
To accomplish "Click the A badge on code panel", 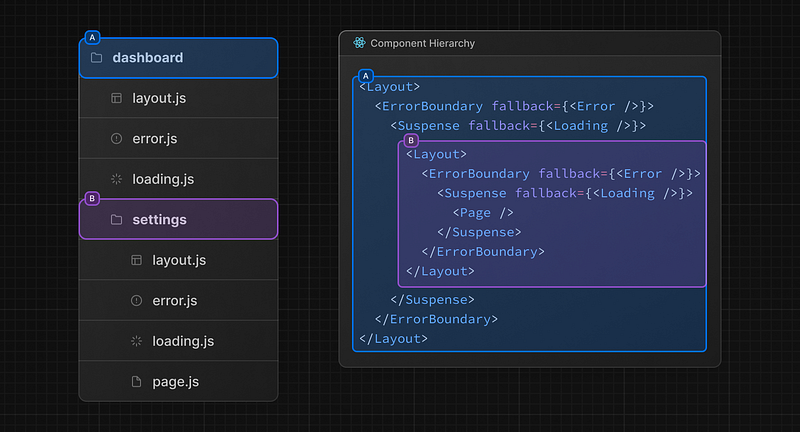I will [365, 76].
